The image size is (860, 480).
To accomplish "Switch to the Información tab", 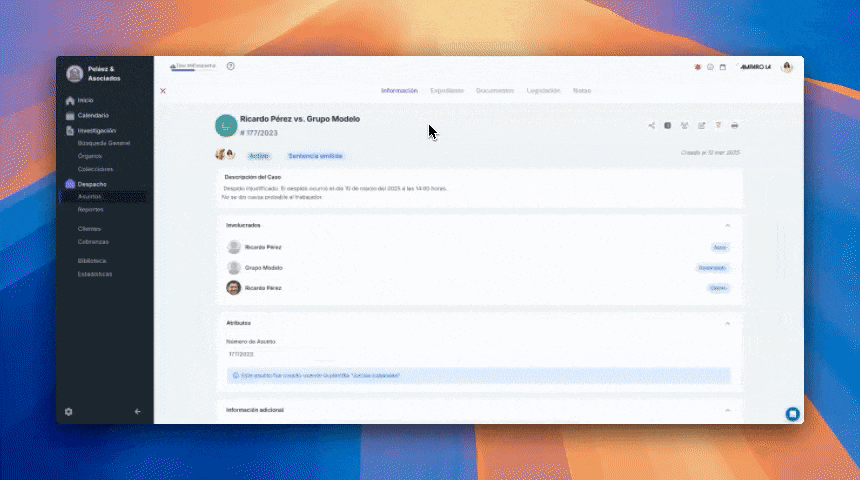I will coord(399,91).
